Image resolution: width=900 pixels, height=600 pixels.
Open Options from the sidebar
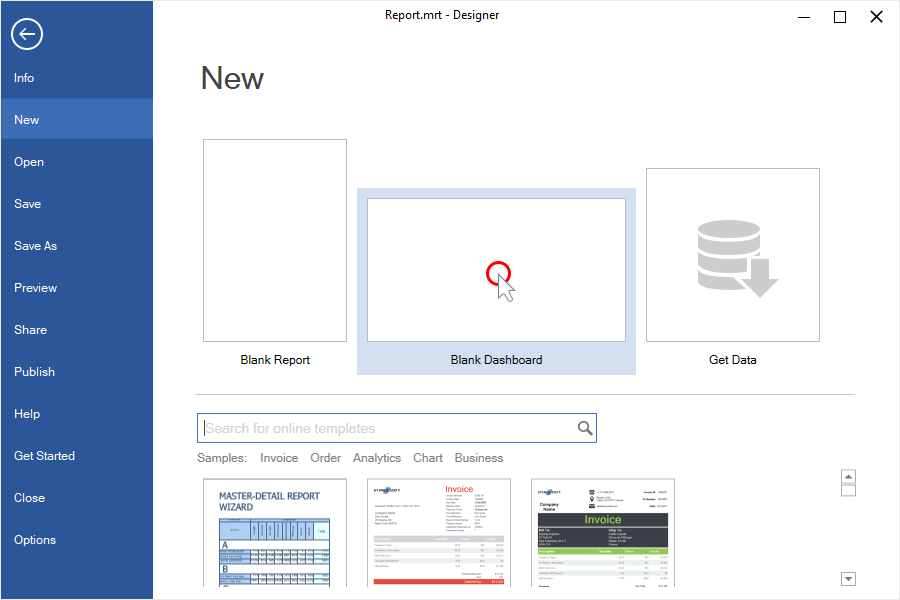[x=35, y=540]
